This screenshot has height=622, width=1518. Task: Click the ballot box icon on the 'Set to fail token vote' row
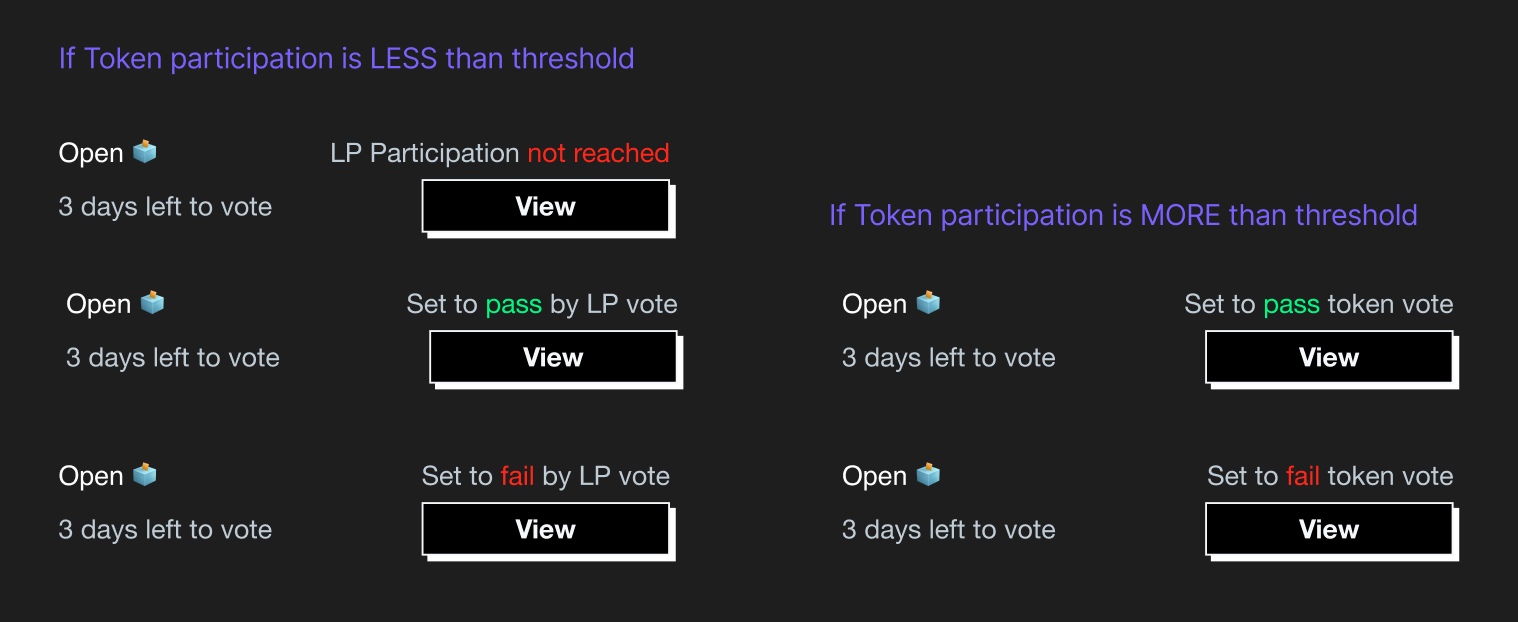[928, 474]
